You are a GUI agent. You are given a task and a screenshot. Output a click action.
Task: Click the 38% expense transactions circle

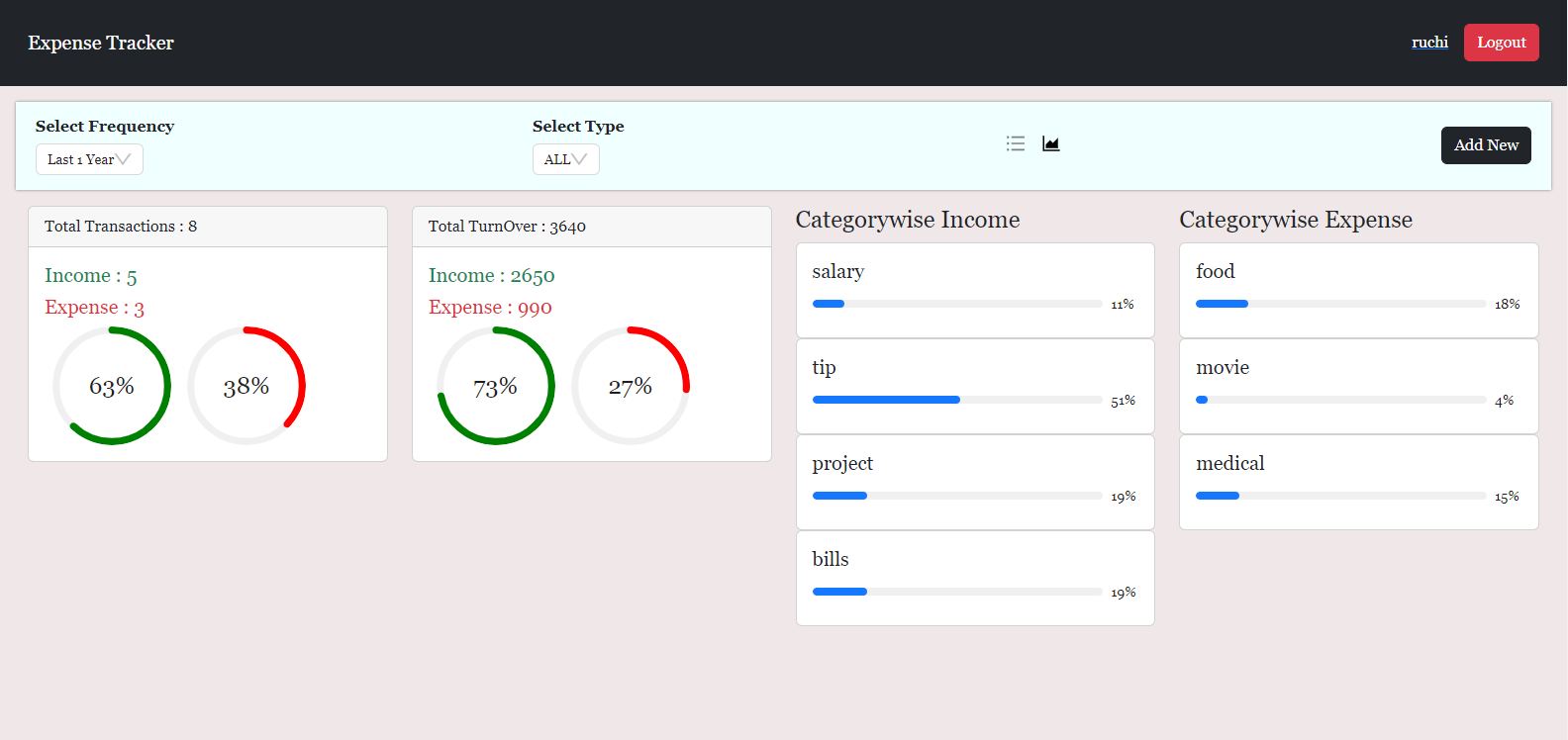(x=246, y=386)
